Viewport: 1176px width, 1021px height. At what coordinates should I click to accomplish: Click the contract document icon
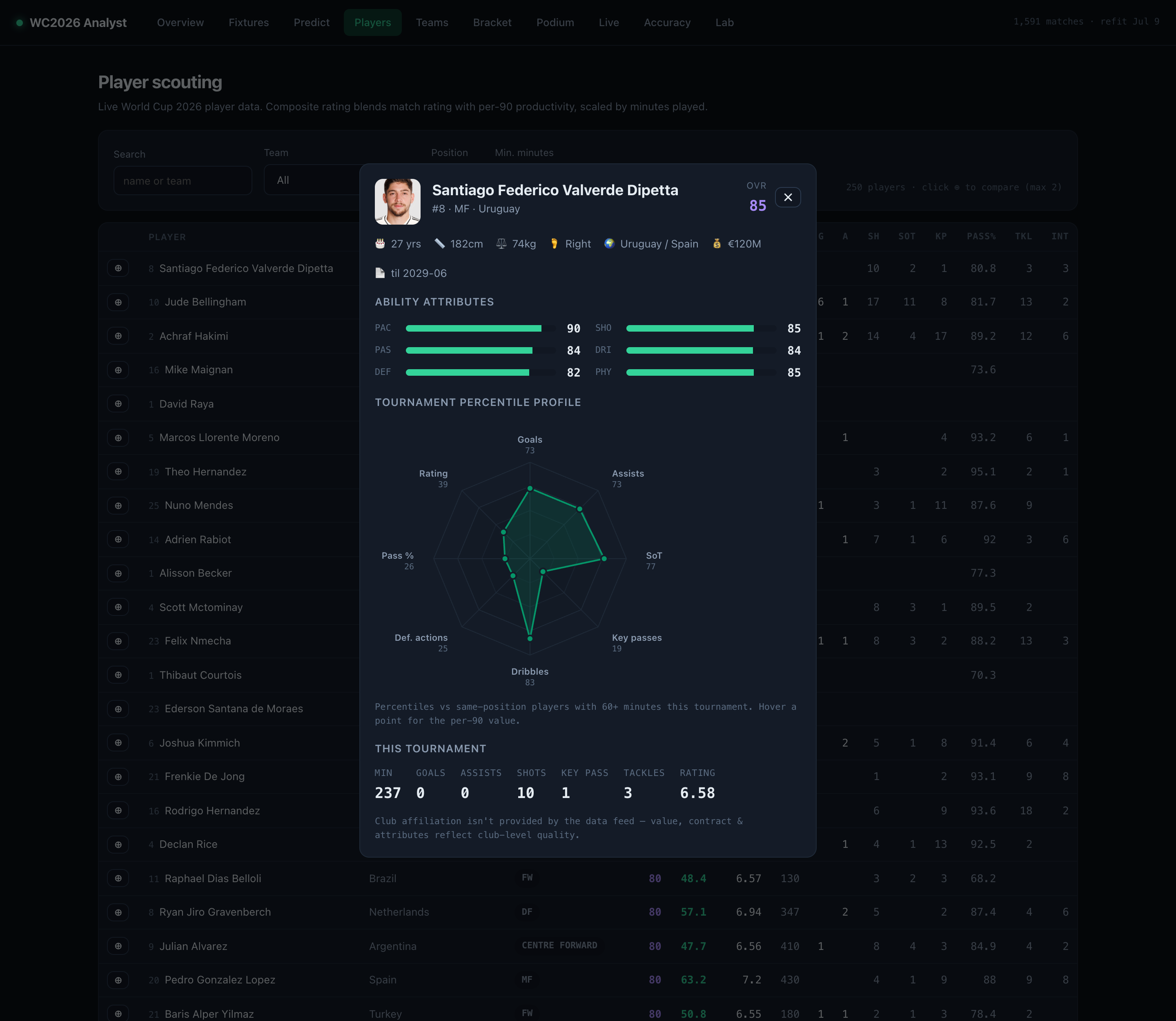click(x=380, y=273)
